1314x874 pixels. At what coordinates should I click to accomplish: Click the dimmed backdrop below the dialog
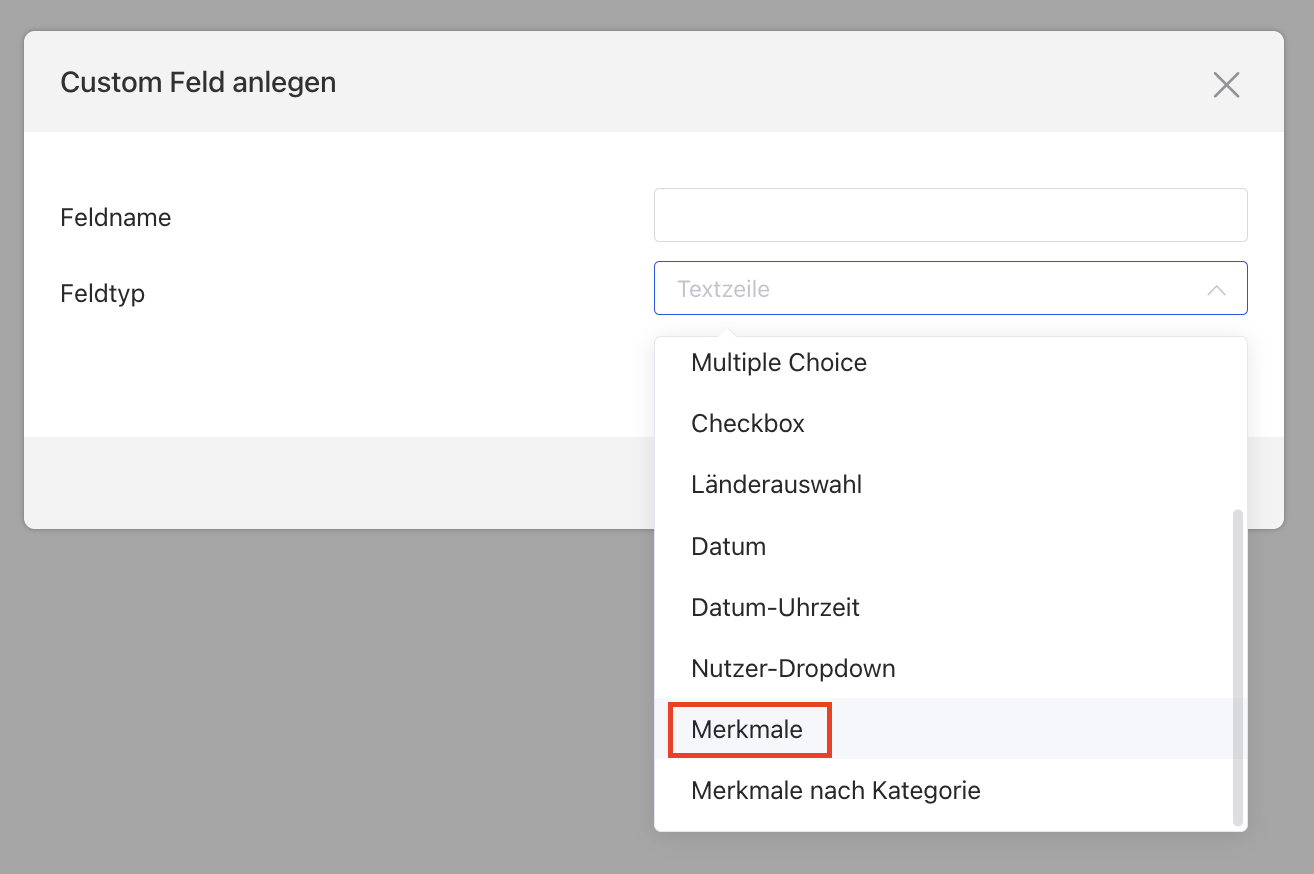pos(330,700)
